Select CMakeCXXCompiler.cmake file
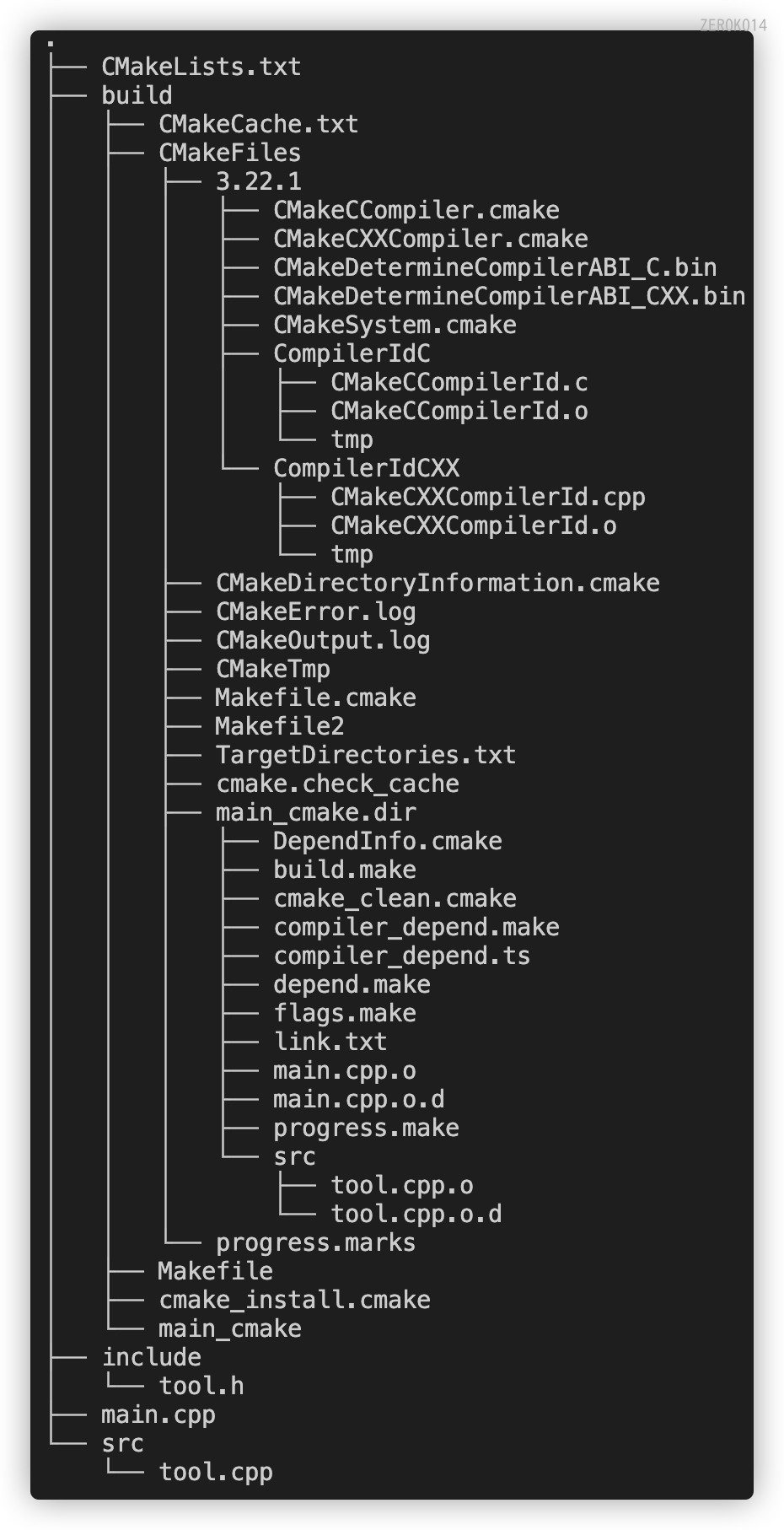Viewport: 784px width, 1530px height. (430, 239)
